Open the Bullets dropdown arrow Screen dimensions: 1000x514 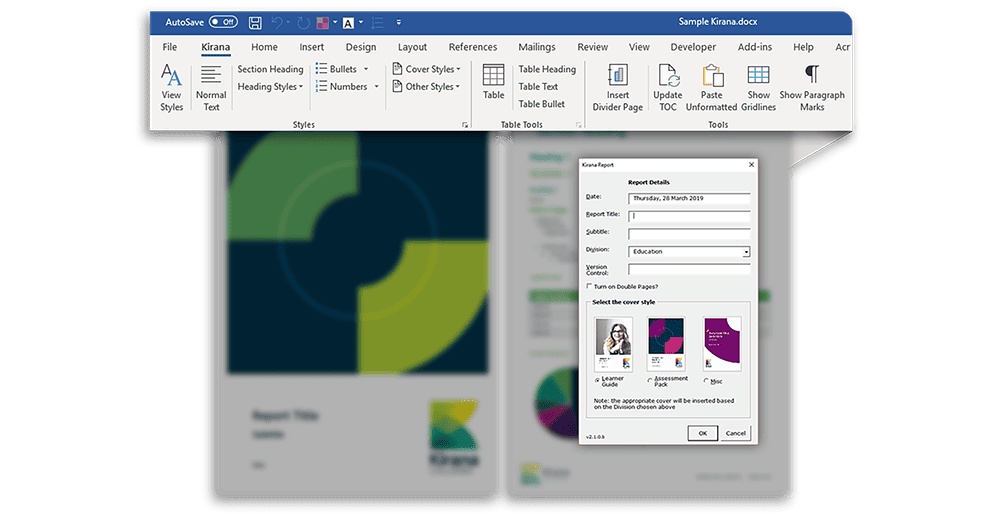366,69
